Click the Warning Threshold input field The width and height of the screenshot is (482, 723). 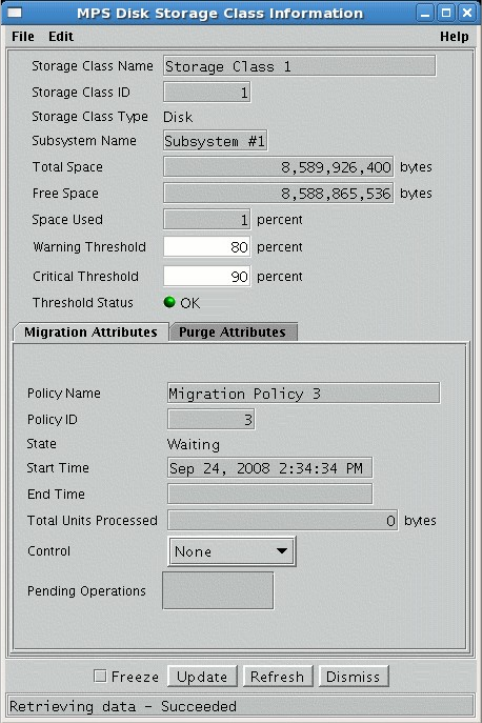(x=207, y=247)
